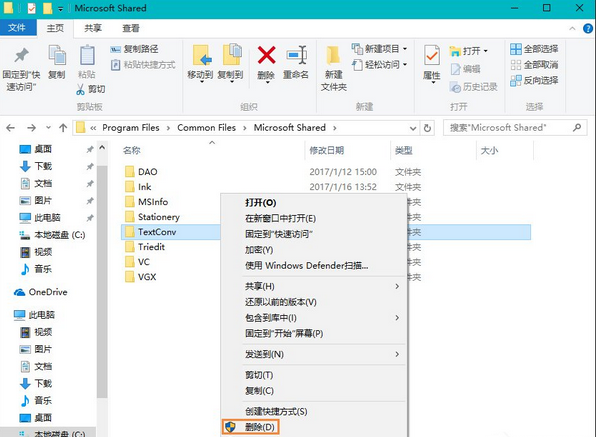The image size is (597, 437).
Task: Click the New folder (新建文件夹) icon
Action: [333, 56]
